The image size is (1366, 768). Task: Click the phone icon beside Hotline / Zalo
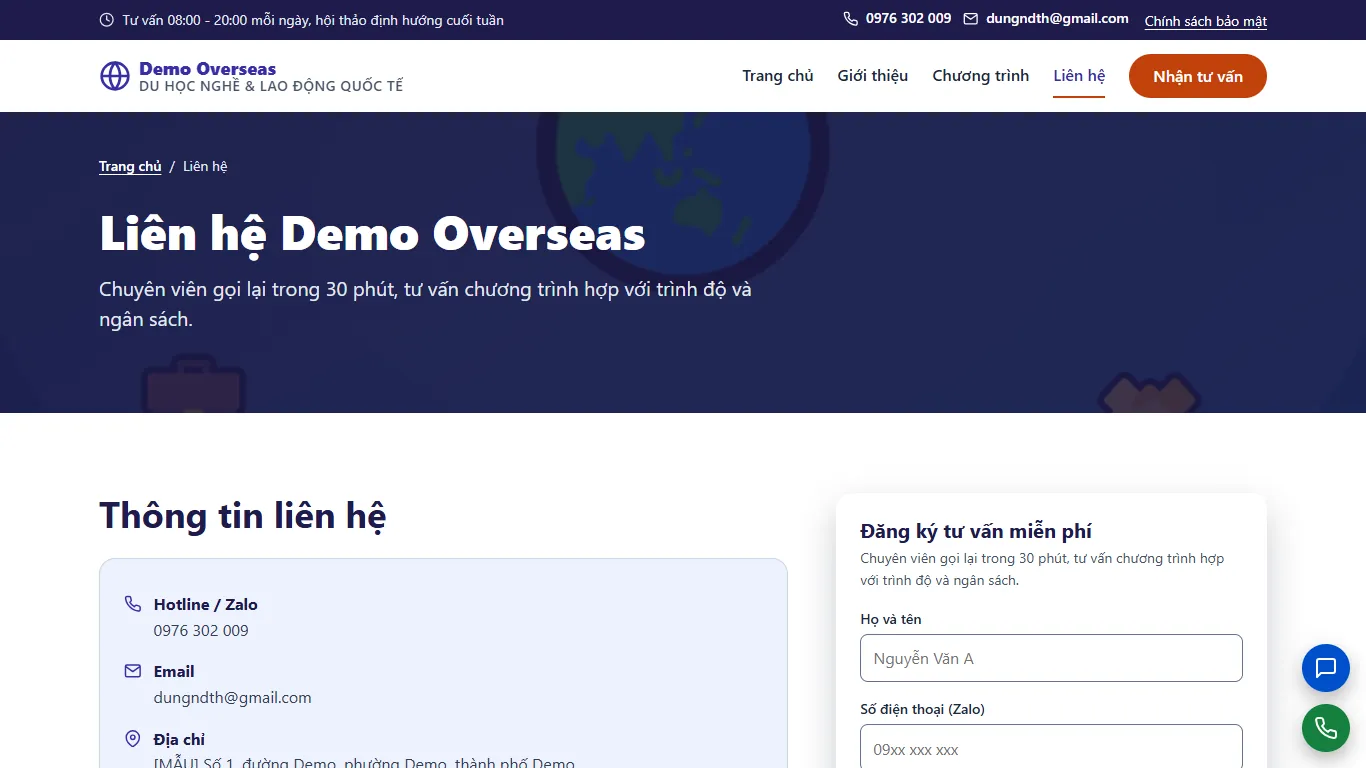tap(133, 604)
